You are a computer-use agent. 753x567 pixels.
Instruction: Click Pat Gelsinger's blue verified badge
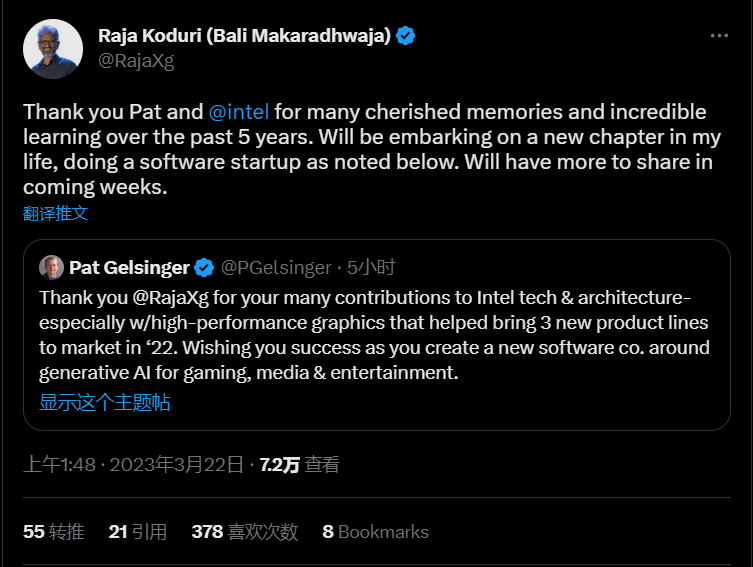(204, 267)
